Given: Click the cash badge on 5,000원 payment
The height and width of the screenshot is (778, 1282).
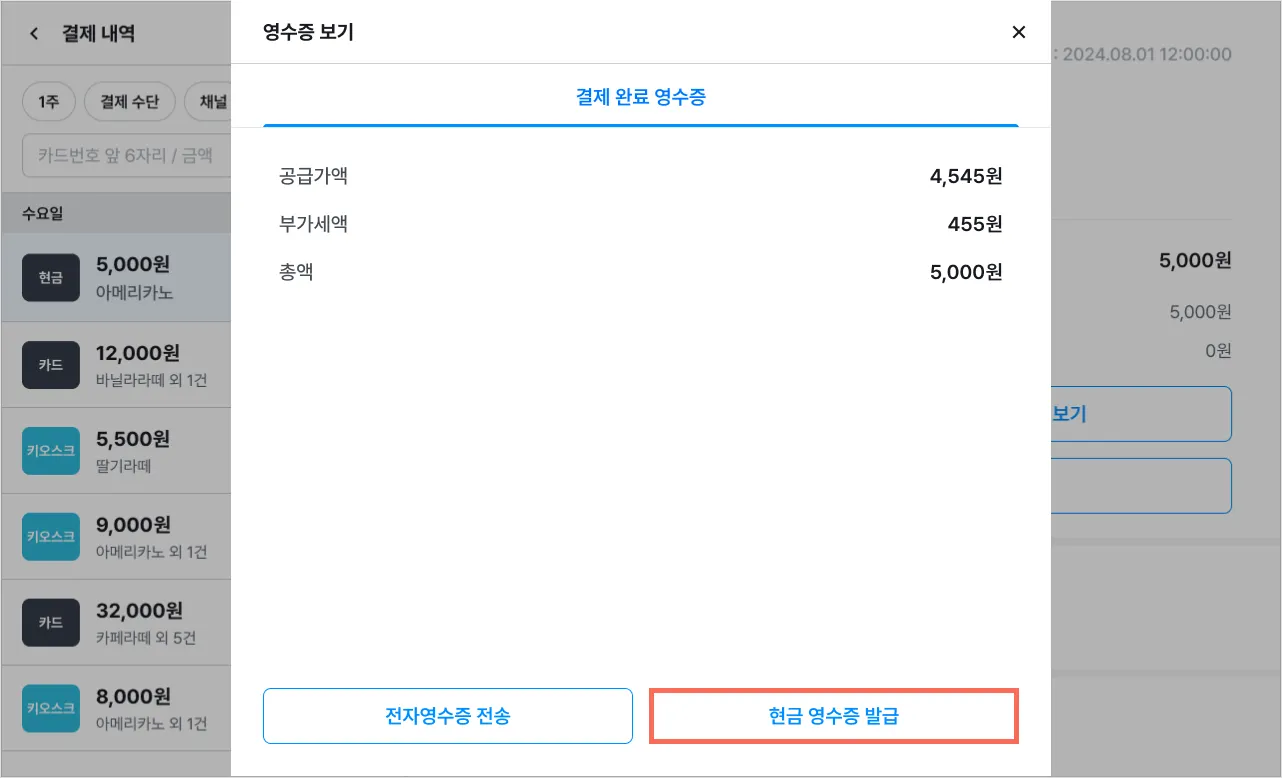Looking at the screenshot, I should (x=50, y=278).
